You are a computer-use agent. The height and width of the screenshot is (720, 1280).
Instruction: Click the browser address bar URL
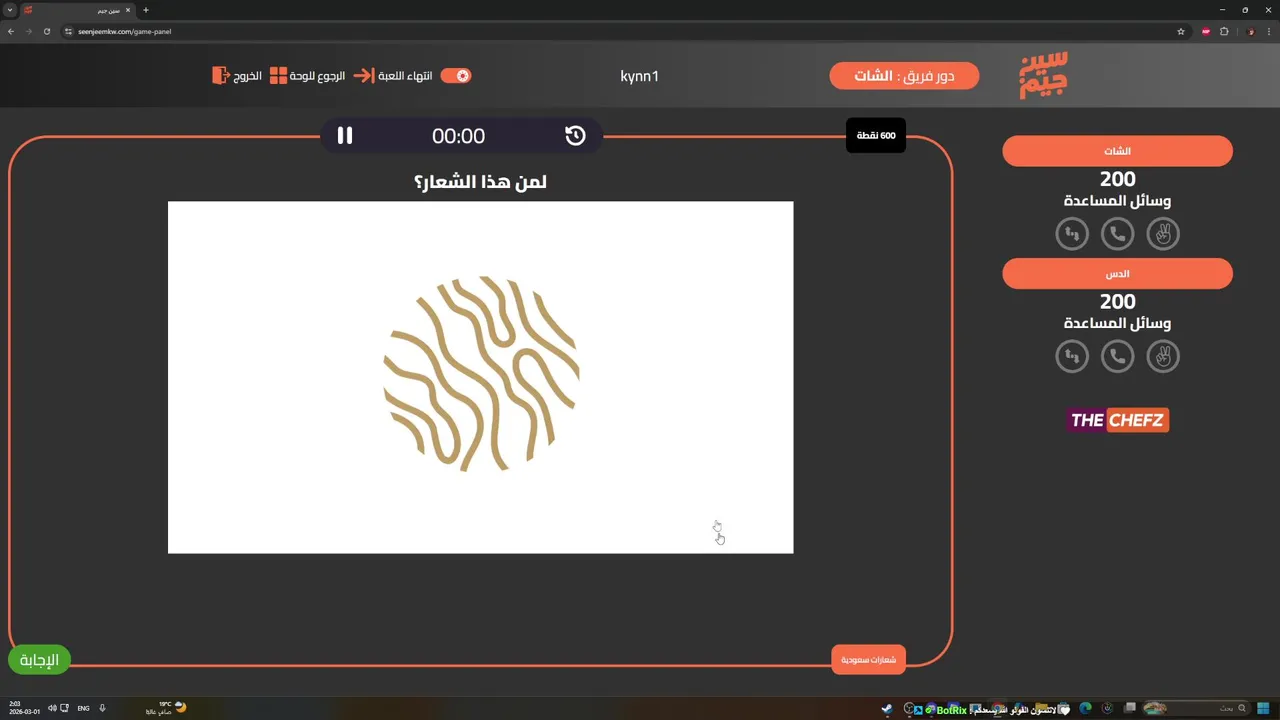125,31
